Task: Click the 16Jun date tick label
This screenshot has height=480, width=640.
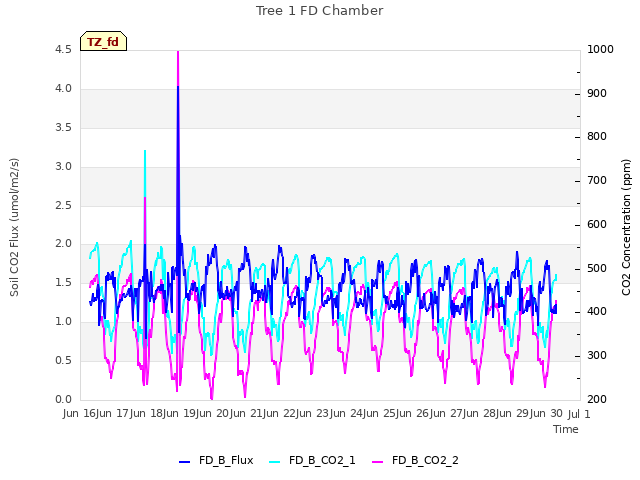Action: 97,413
